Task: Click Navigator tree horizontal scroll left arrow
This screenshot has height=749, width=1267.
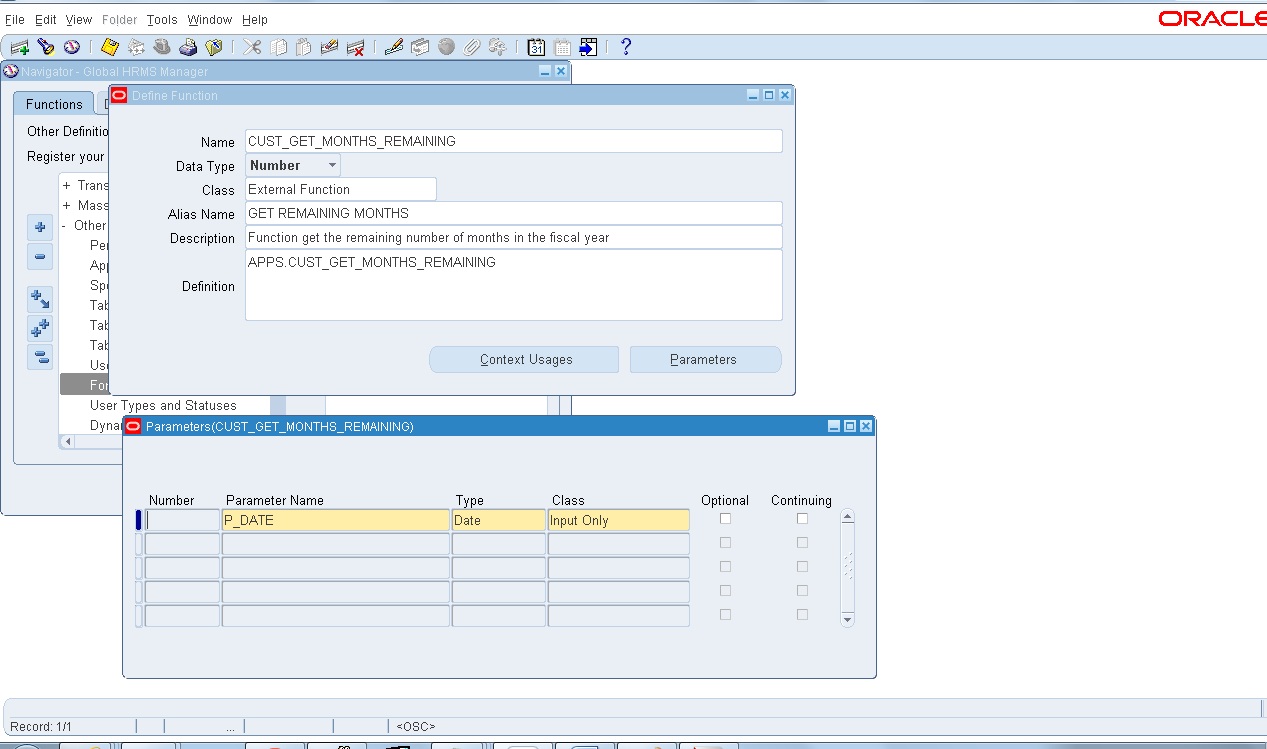Action: 68,441
